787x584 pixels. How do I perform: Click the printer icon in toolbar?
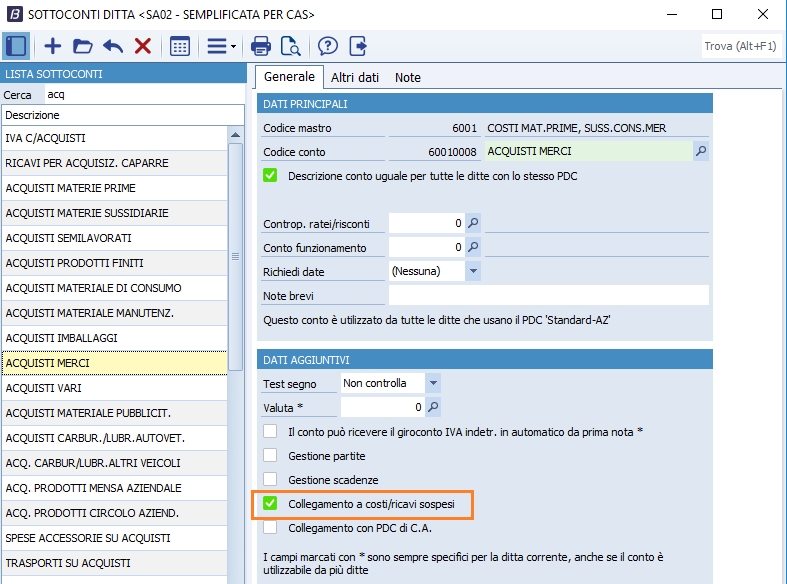[x=261, y=46]
